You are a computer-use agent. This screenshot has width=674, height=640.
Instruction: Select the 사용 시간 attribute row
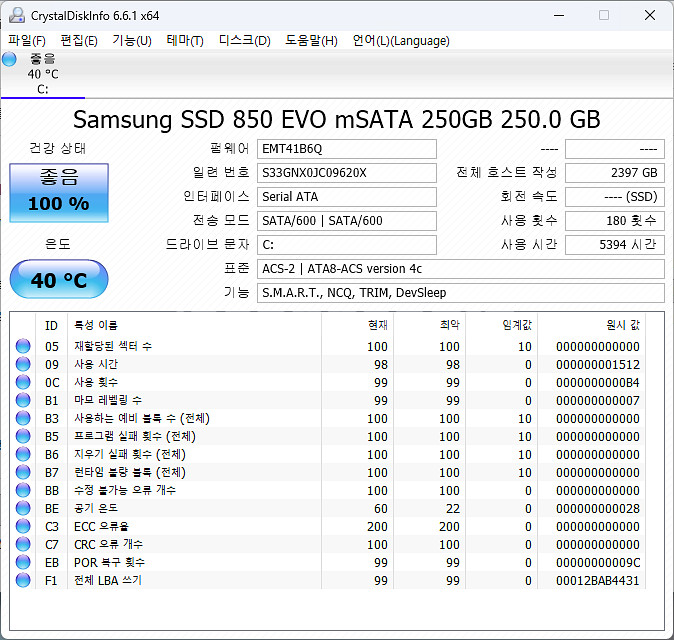tap(328, 364)
